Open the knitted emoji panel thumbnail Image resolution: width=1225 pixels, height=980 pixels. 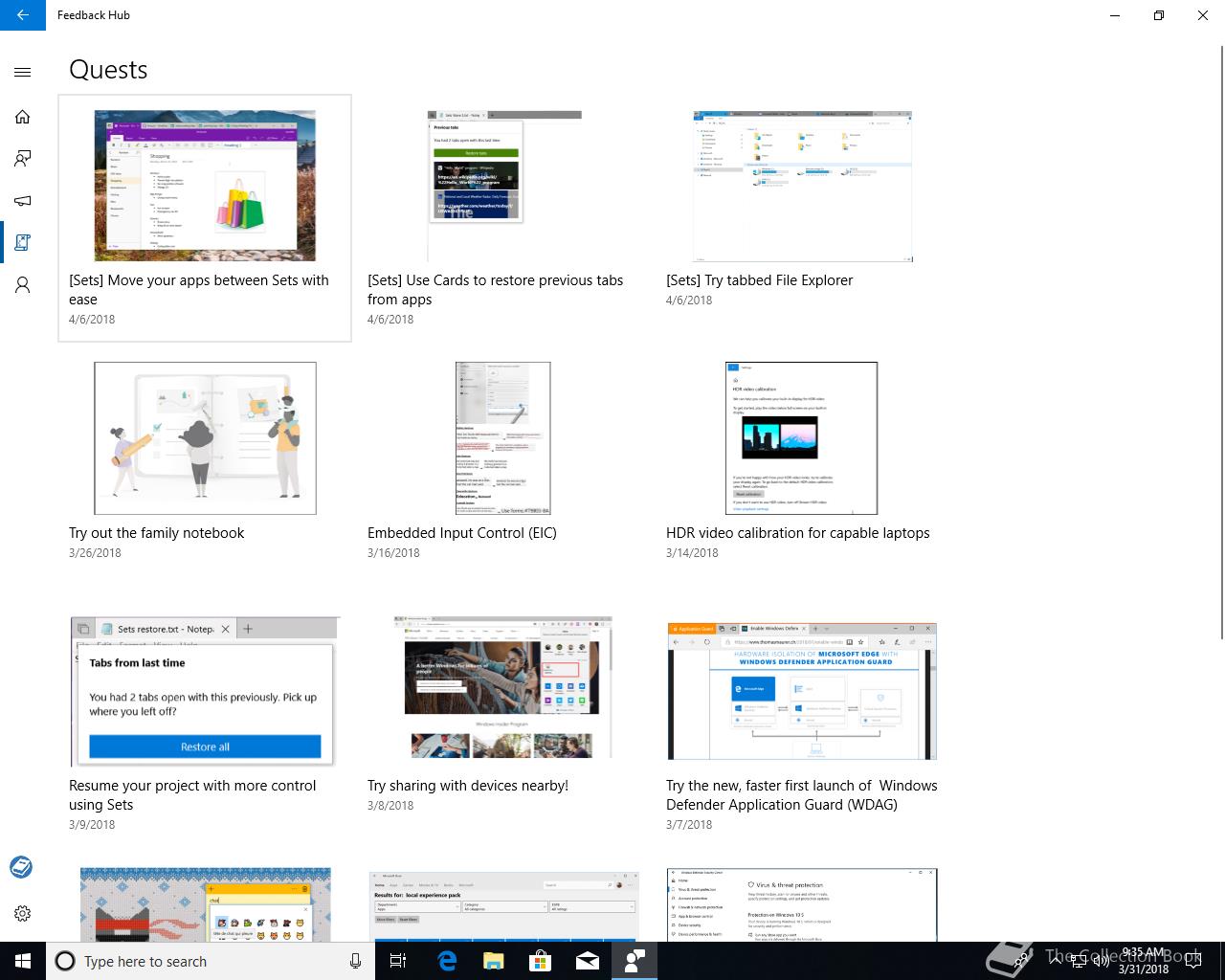pyautogui.click(x=206, y=904)
